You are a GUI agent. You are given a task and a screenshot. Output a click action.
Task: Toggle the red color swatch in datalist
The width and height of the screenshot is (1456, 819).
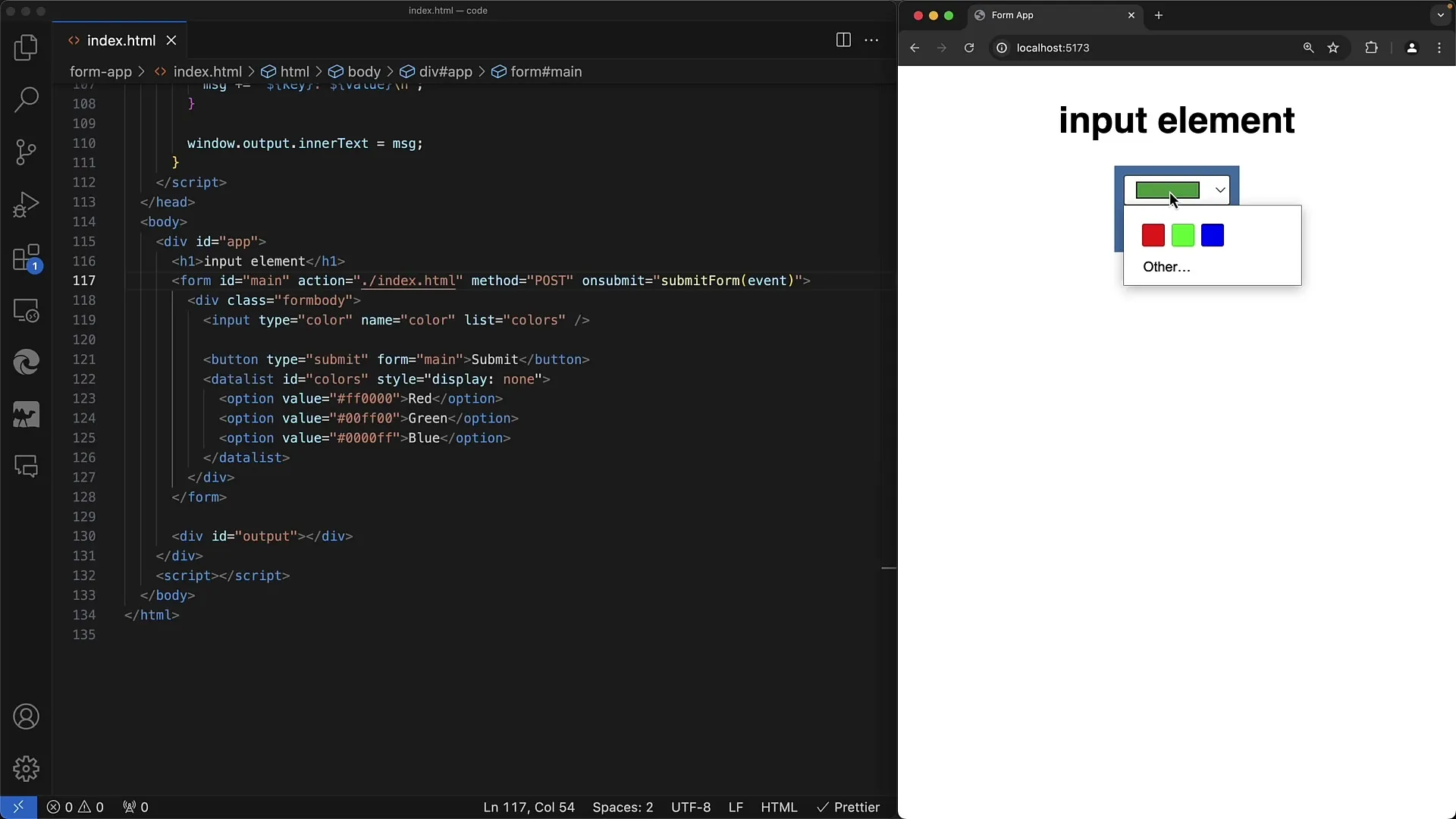click(x=1153, y=234)
